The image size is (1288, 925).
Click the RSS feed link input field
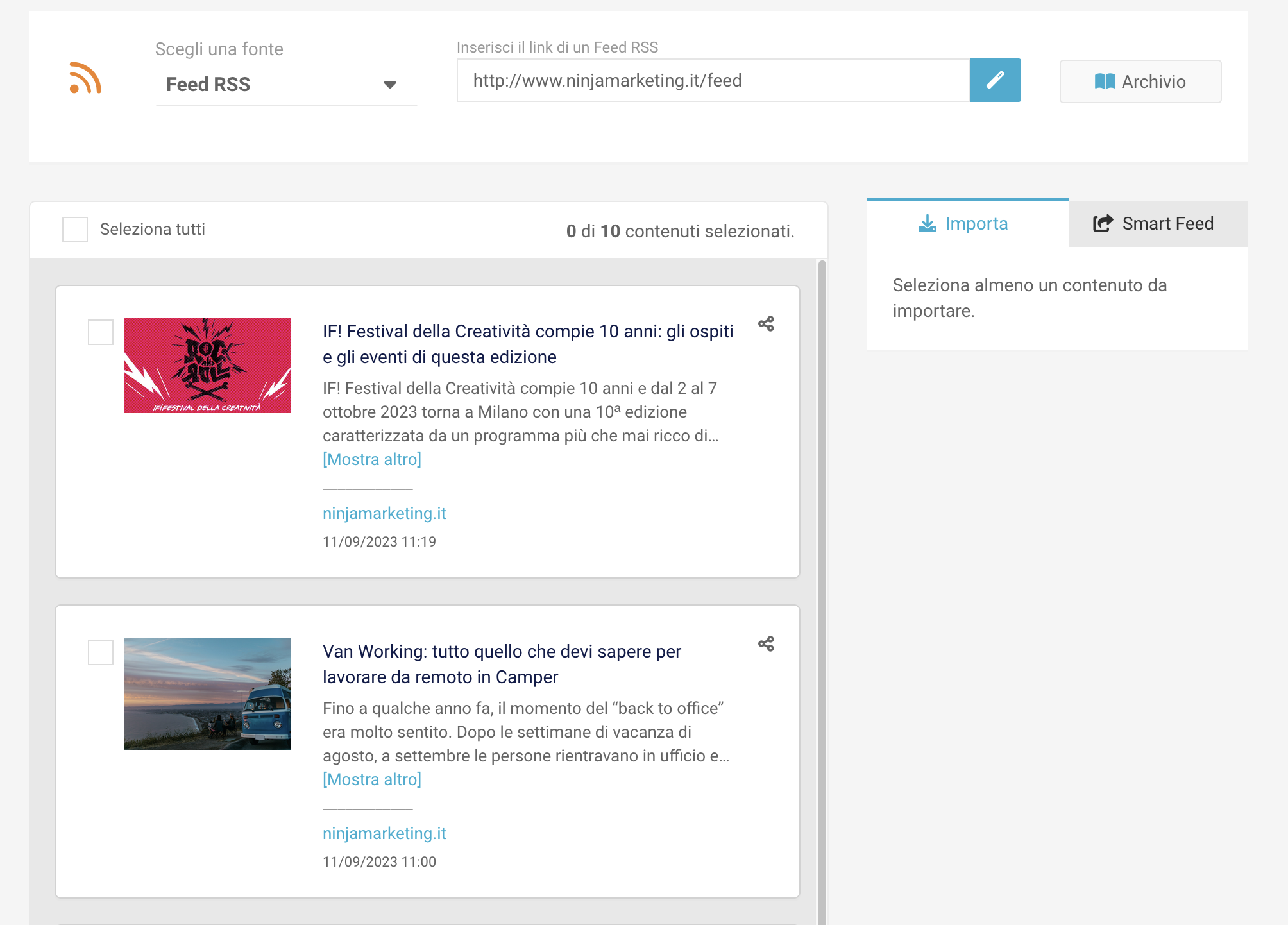coord(712,81)
